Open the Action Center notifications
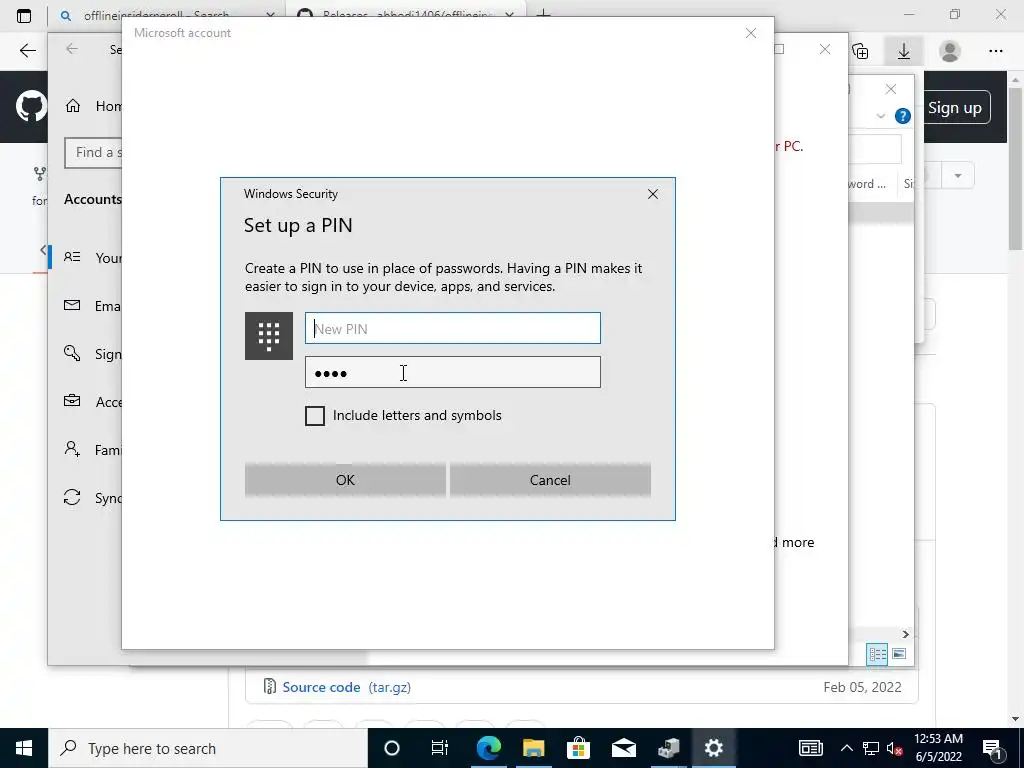 point(993,748)
